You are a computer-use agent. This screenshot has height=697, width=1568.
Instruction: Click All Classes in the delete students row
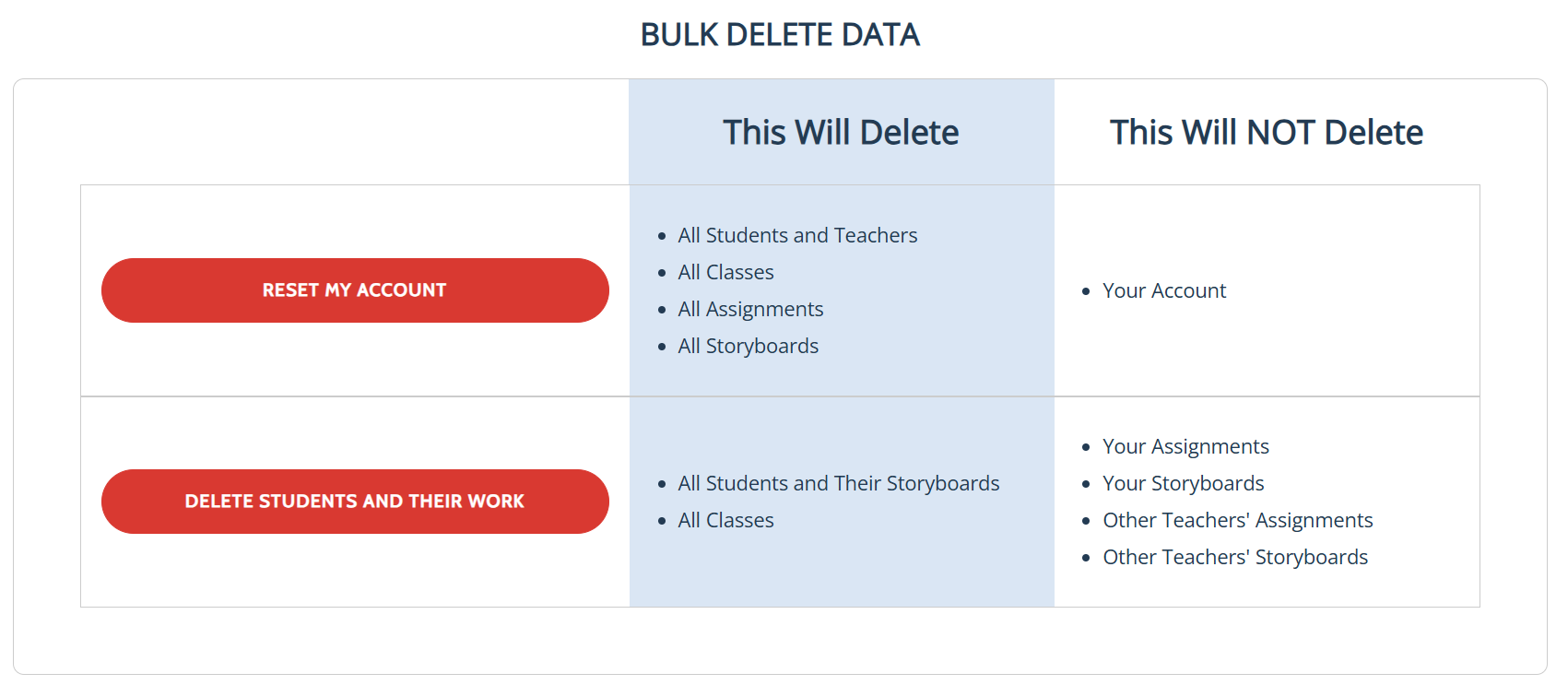click(725, 521)
